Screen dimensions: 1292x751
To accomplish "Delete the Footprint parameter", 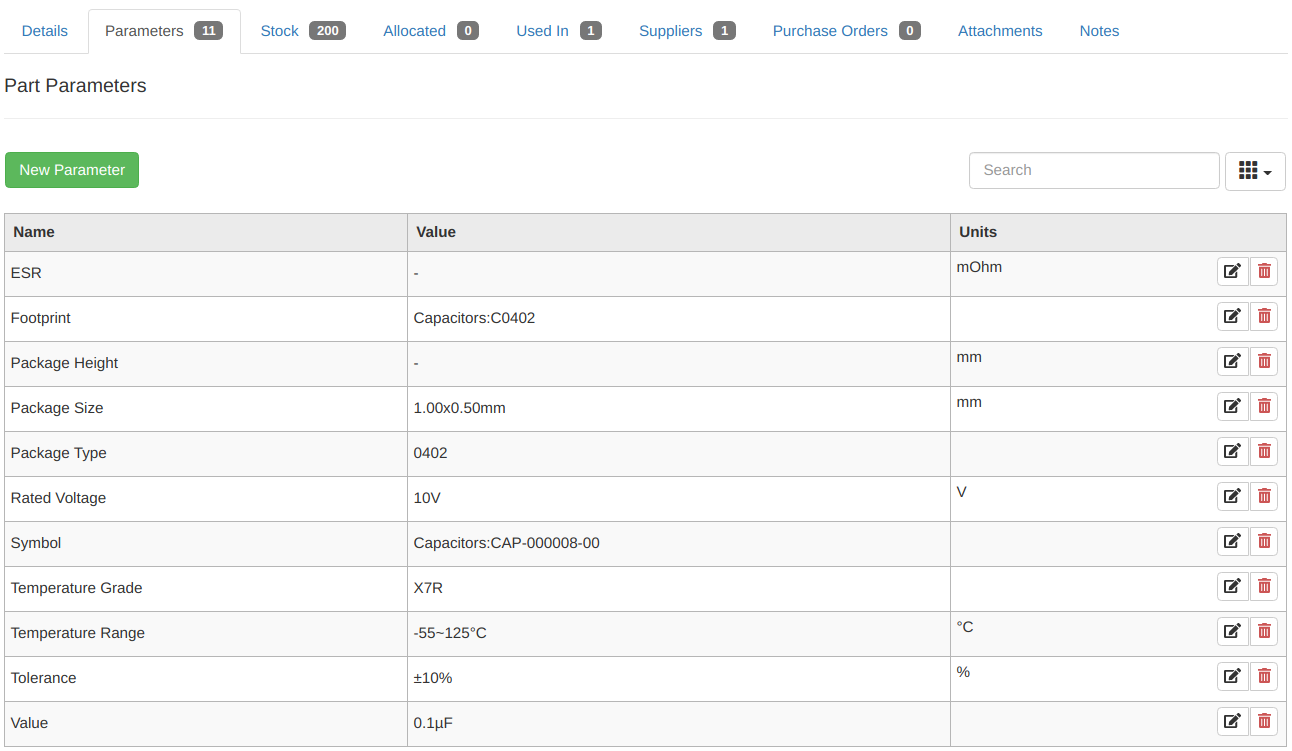I will [1264, 316].
